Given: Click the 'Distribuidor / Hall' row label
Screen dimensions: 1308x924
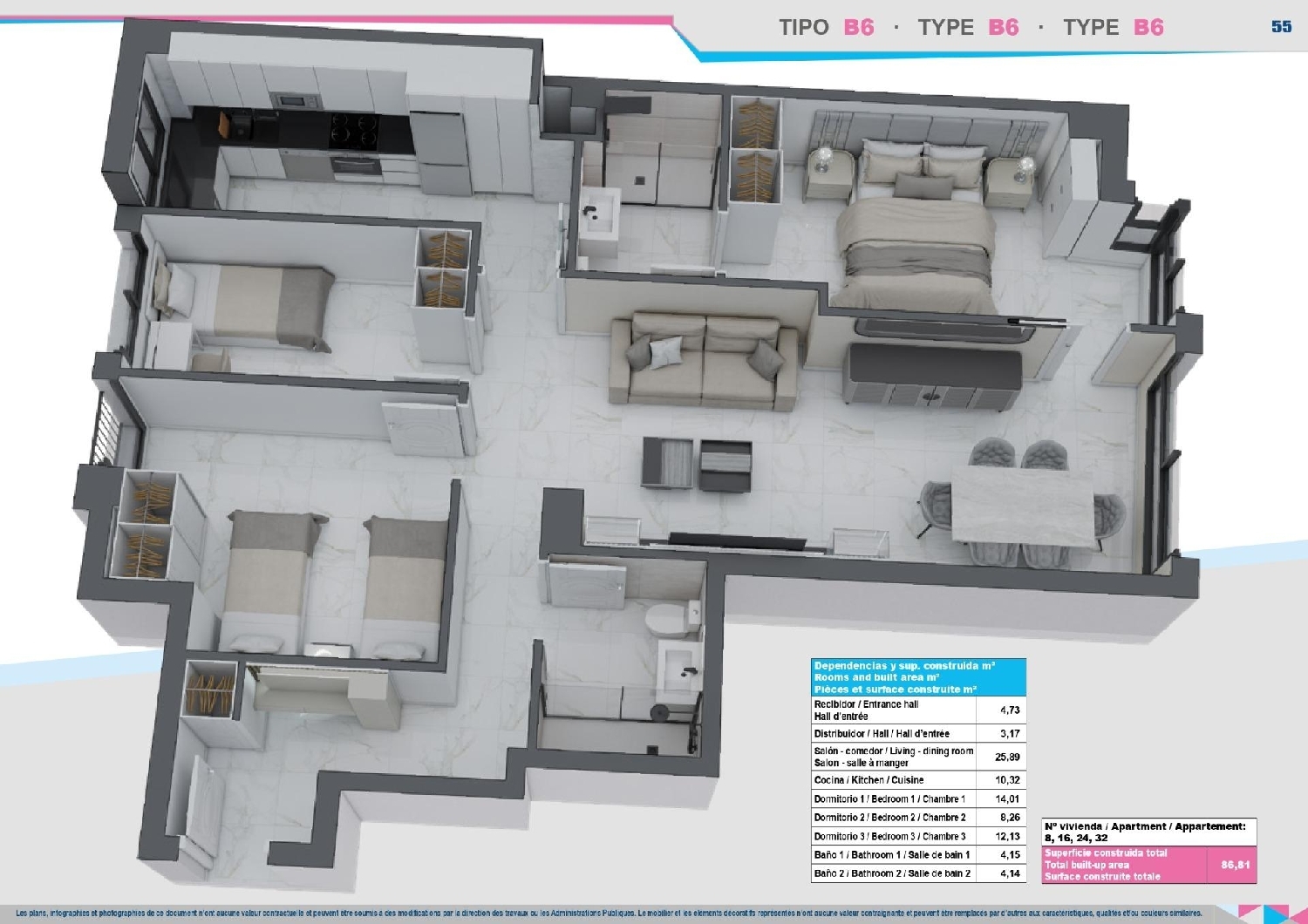Looking at the screenshot, I should point(882,734).
